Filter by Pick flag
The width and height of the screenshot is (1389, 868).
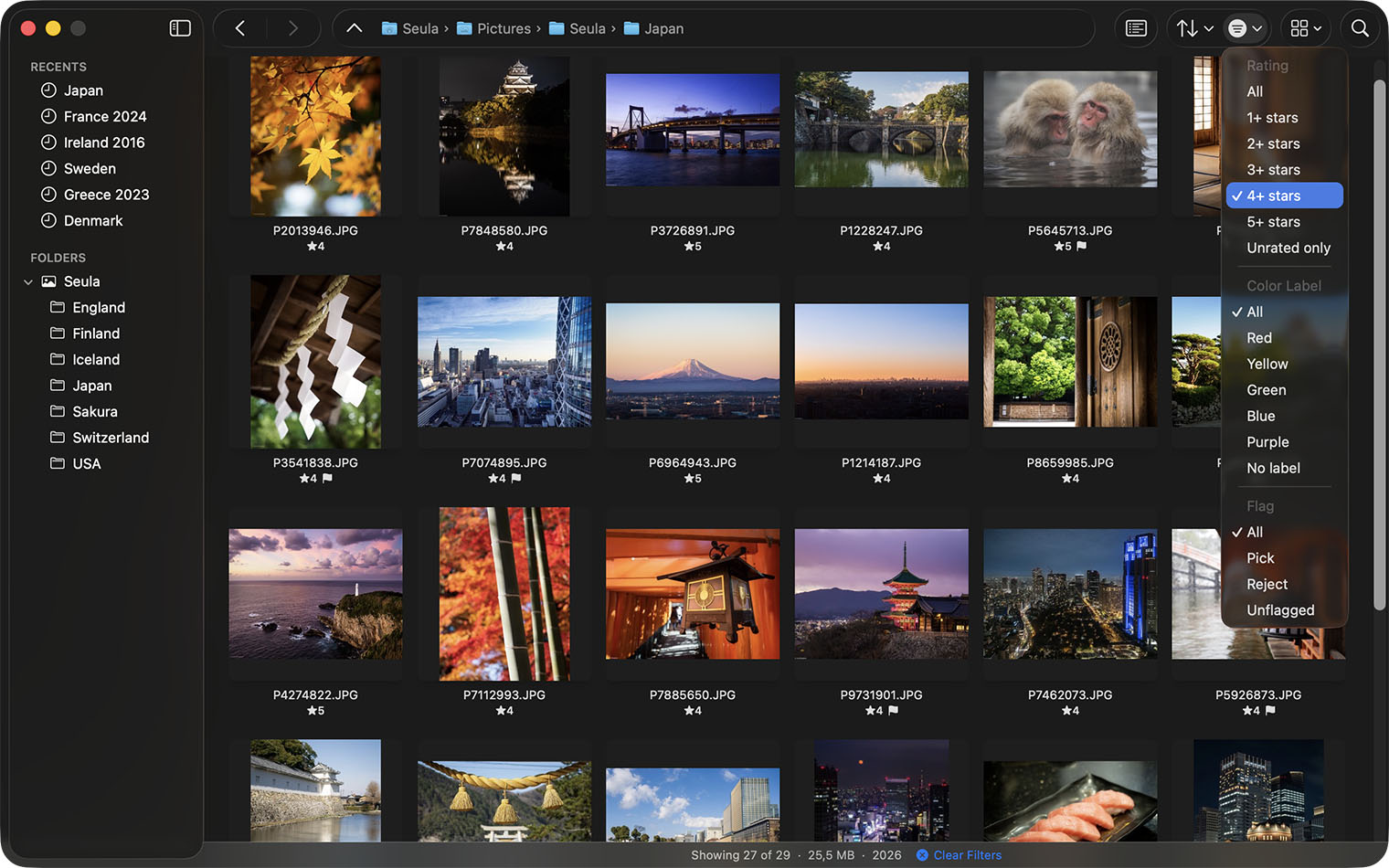pos(1284,558)
